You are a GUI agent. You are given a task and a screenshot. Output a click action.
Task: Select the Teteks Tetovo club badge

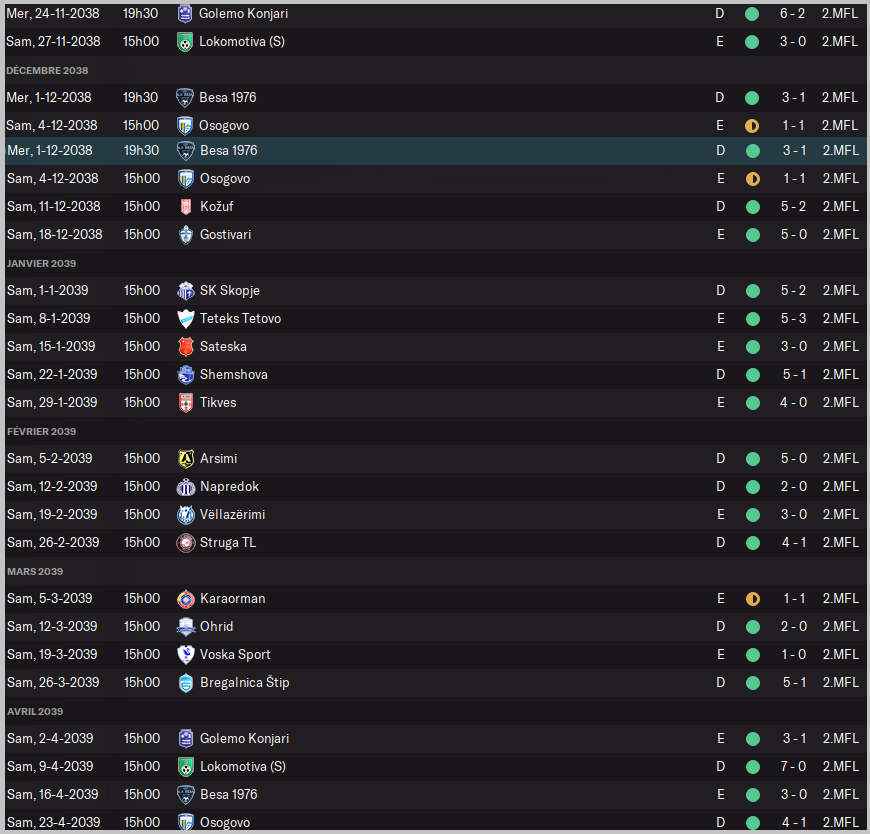(185, 319)
